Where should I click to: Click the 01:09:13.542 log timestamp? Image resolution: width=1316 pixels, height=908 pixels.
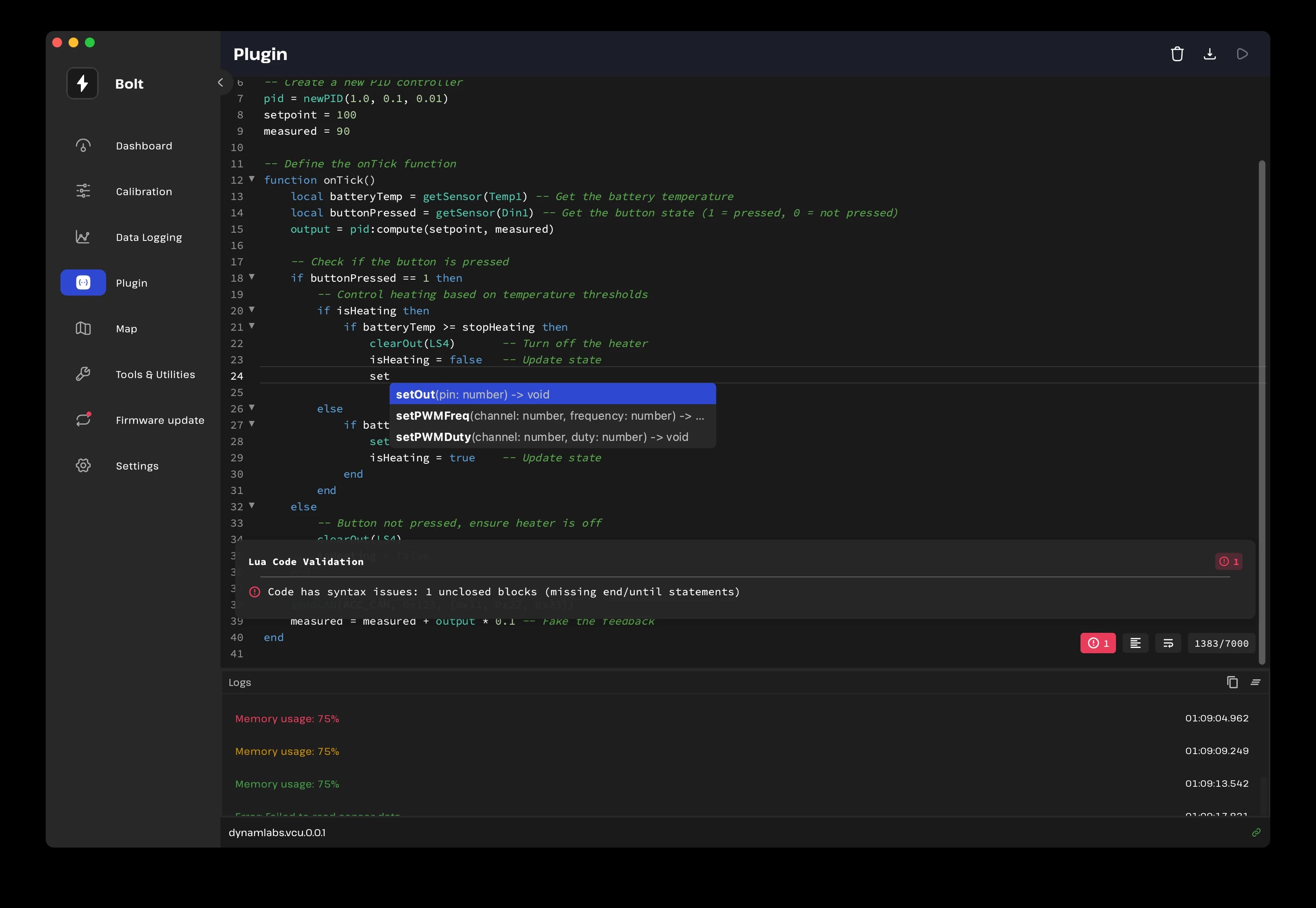pos(1216,783)
